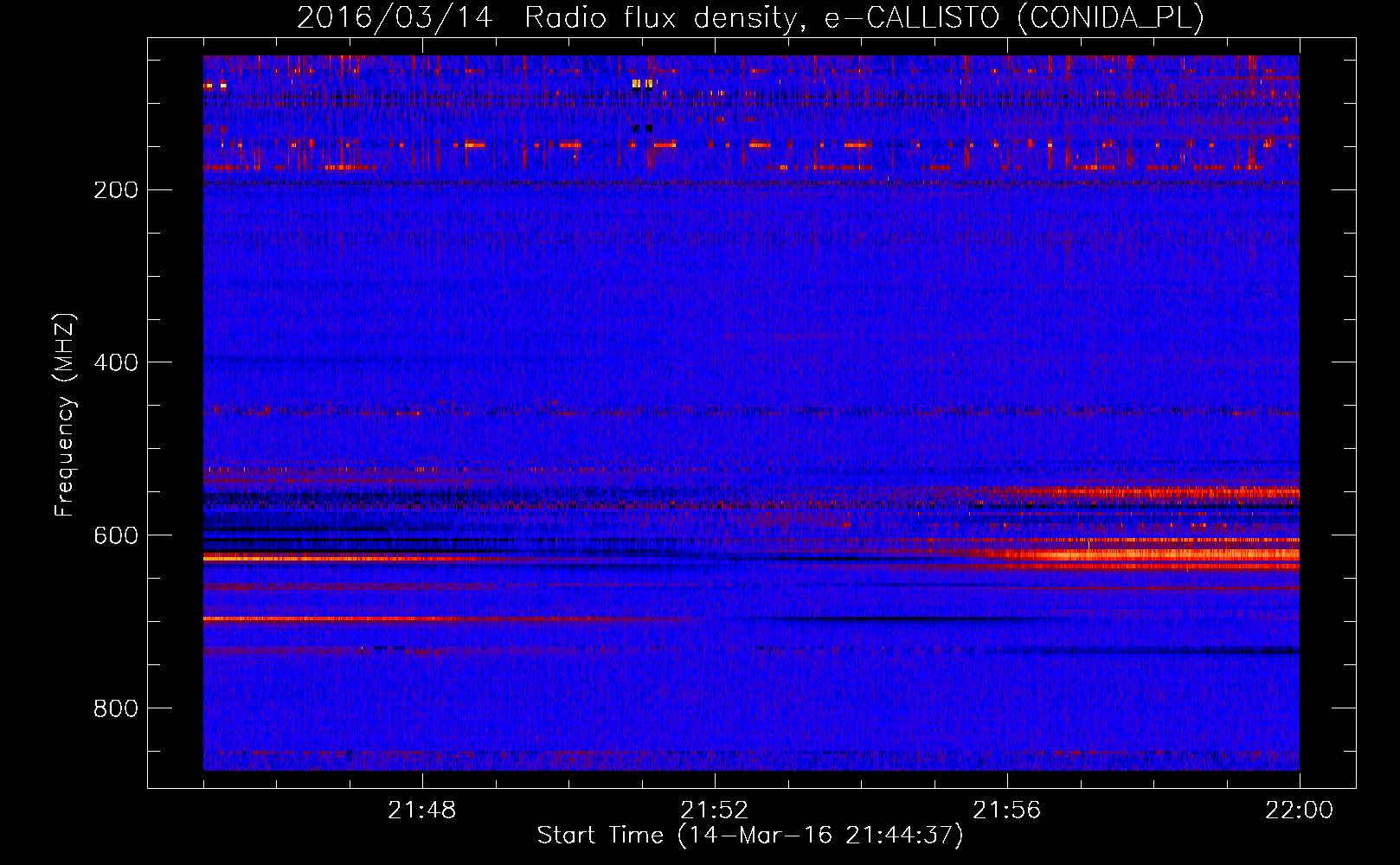Screen dimensions: 1400x865
Task: Click the 600 frequency tick label
Action: [116, 535]
